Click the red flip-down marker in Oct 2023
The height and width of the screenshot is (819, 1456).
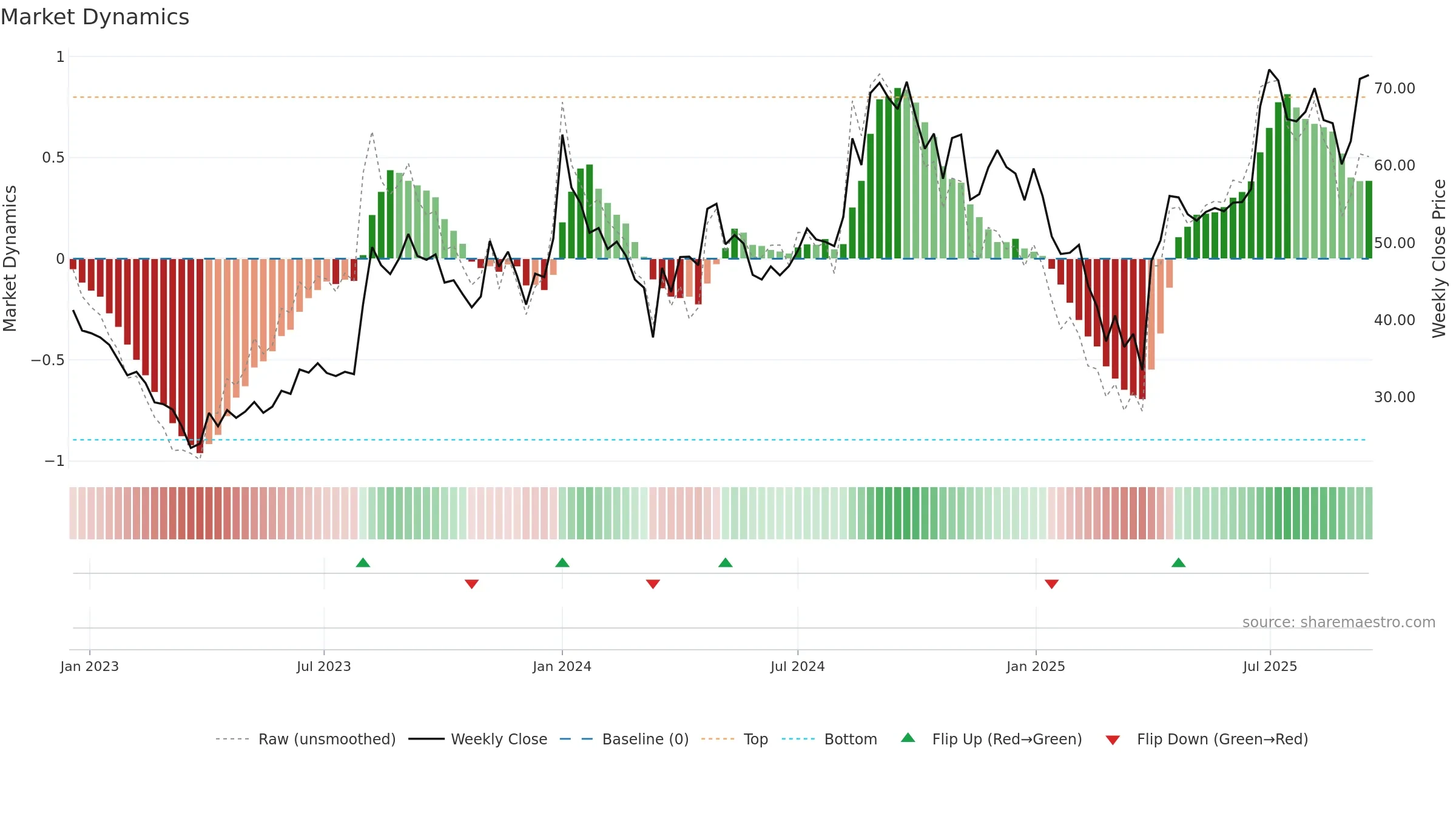472,584
